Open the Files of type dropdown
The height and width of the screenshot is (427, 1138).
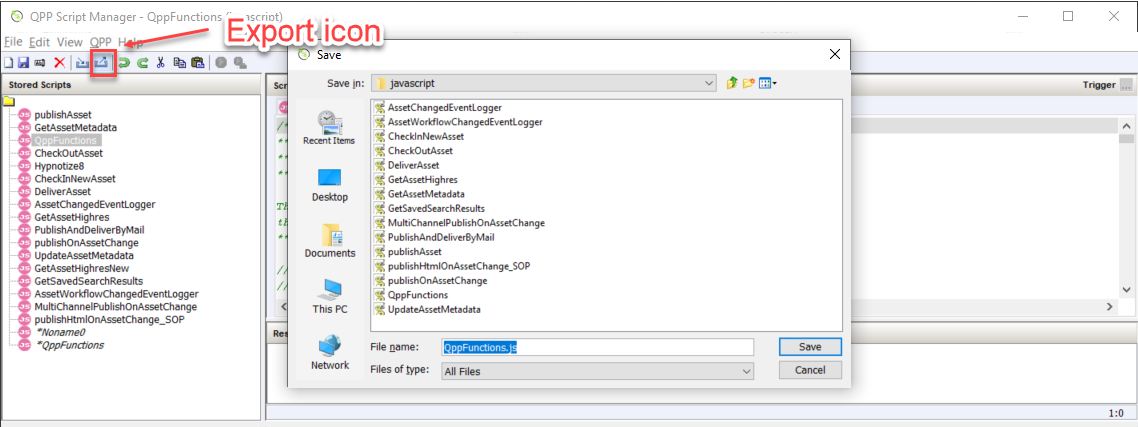coord(597,371)
